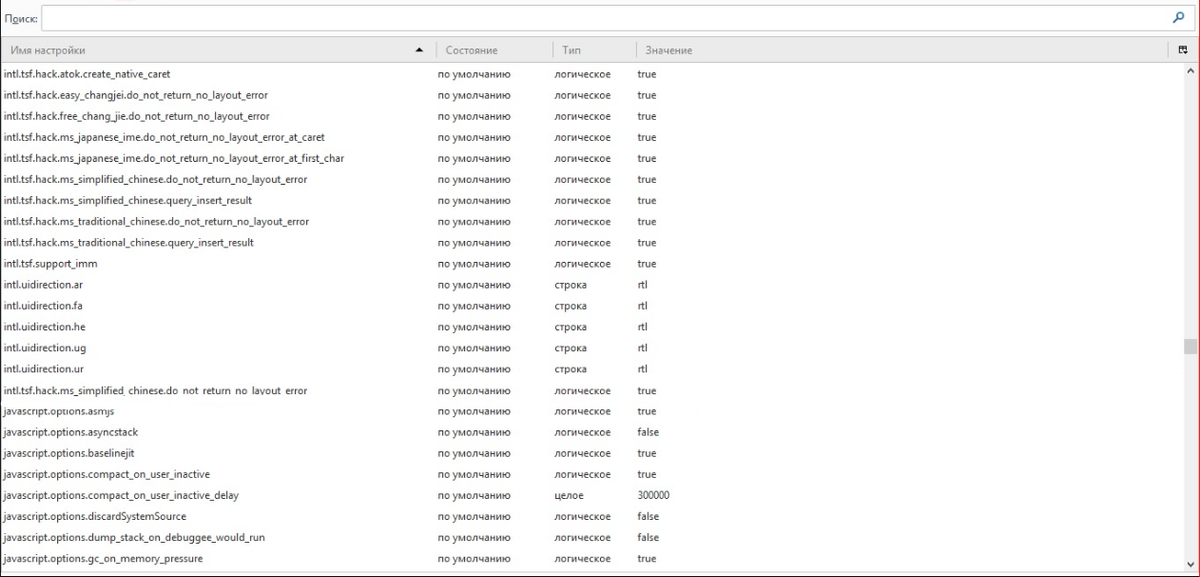This screenshot has height=577, width=1200.
Task: Select the intl.uidirection.fa preference
Action: pyautogui.click(x=592, y=306)
